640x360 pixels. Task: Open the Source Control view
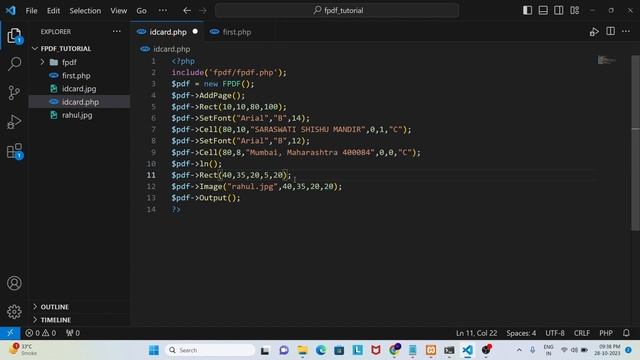tap(14, 93)
